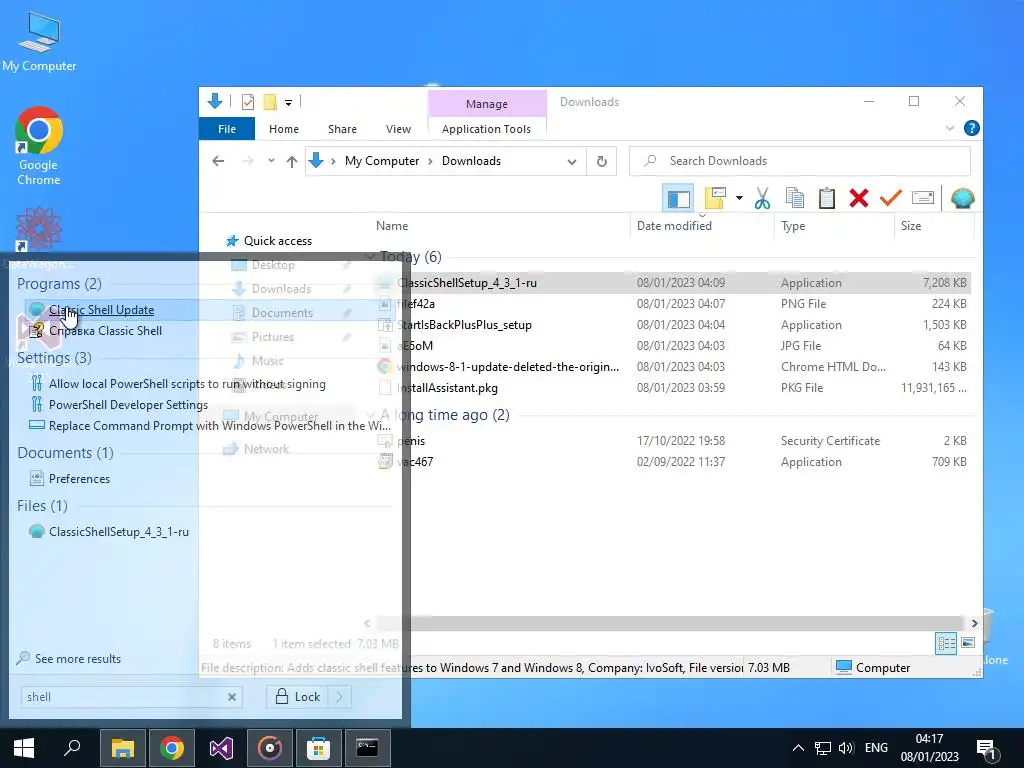Expand the address bar history dropdown
1024x768 pixels.
[572, 162]
